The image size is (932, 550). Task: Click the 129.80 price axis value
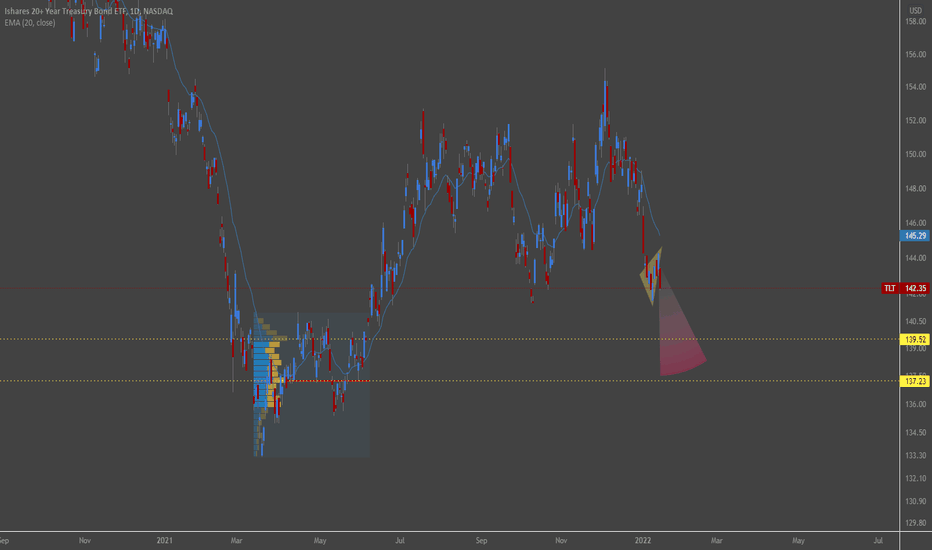coord(915,523)
